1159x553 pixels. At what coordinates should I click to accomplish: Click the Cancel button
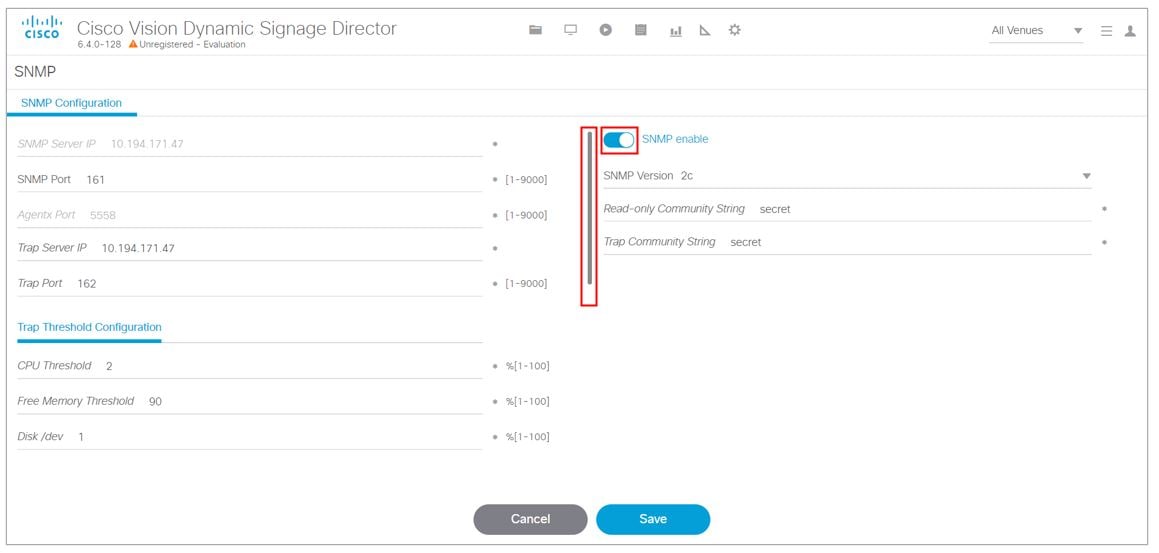[530, 519]
